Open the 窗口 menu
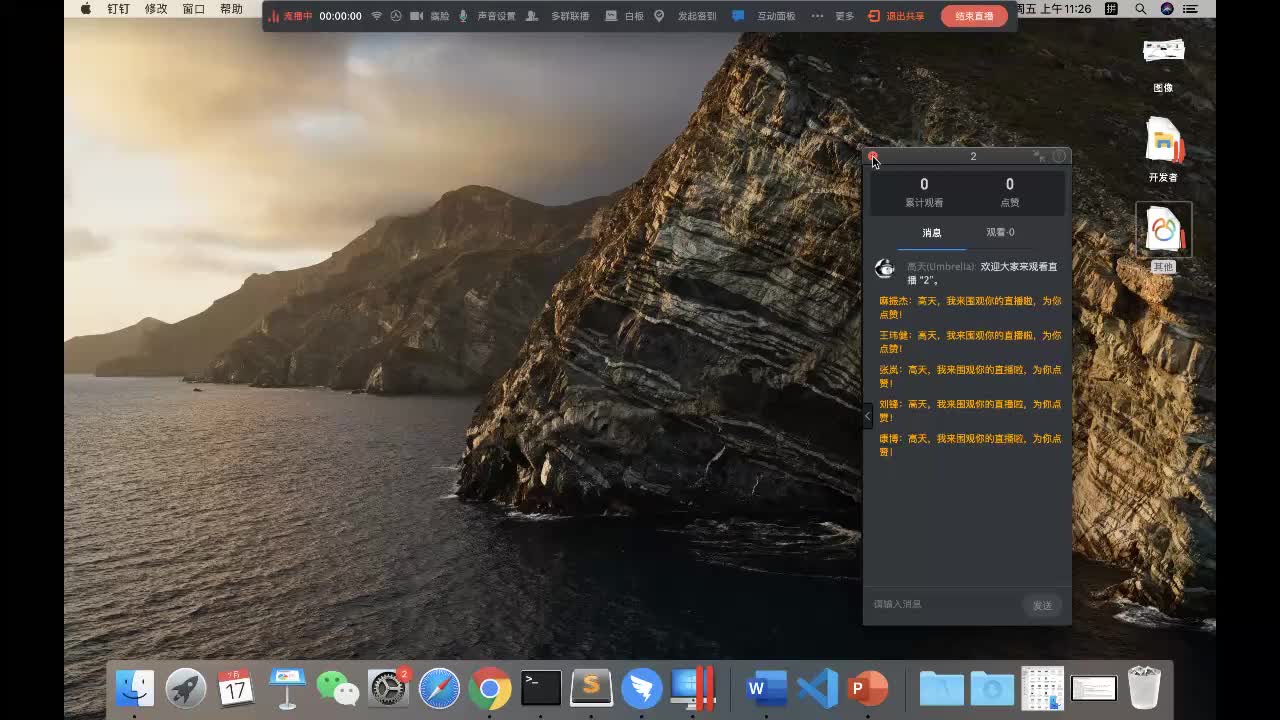The width and height of the screenshot is (1280, 720). tap(194, 9)
